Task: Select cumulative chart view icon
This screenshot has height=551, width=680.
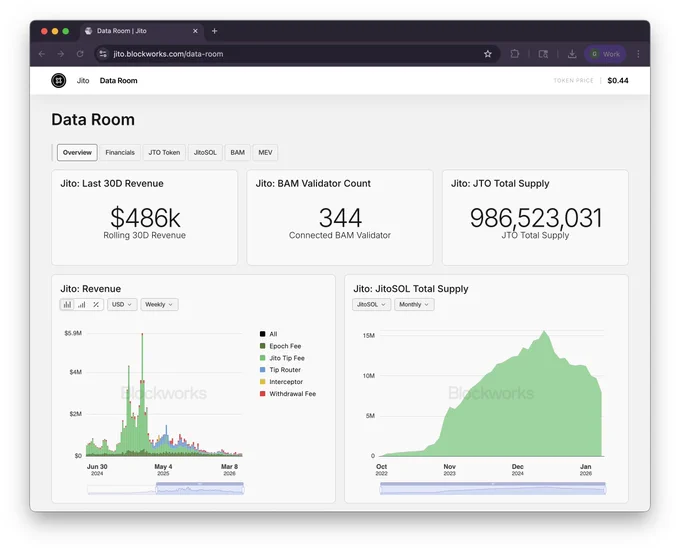Action: [x=82, y=304]
